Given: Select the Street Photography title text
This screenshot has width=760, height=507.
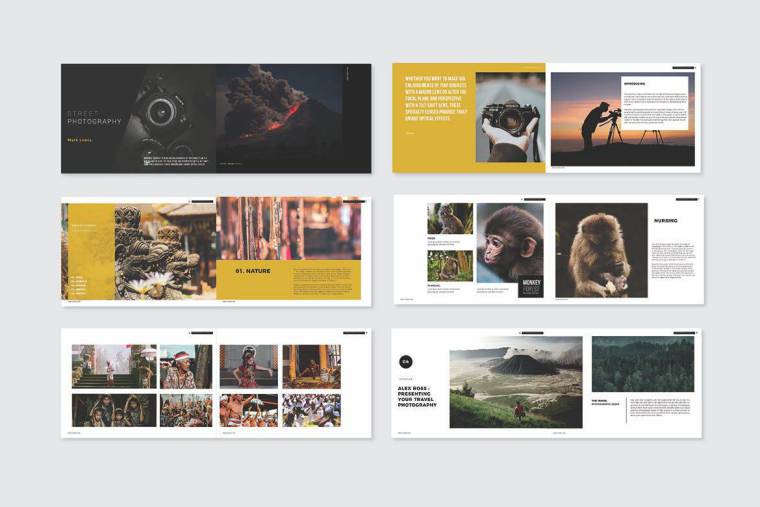Looking at the screenshot, I should coord(94,117).
